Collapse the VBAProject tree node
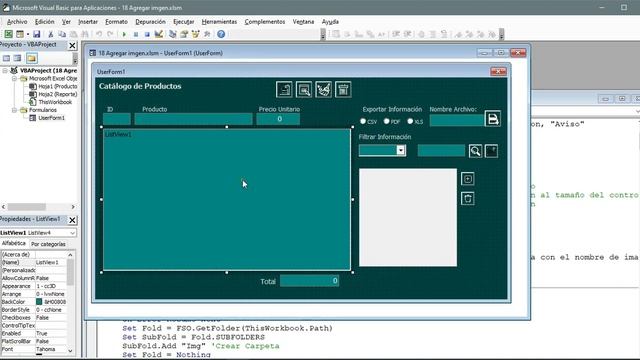This screenshot has width=640, height=360. [5, 71]
